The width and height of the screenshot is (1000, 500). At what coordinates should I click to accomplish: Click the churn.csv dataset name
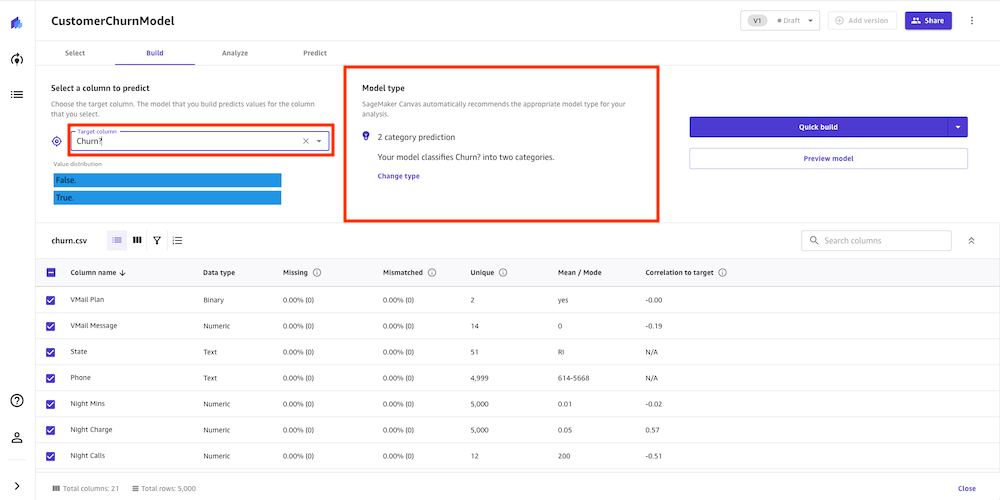click(x=69, y=241)
